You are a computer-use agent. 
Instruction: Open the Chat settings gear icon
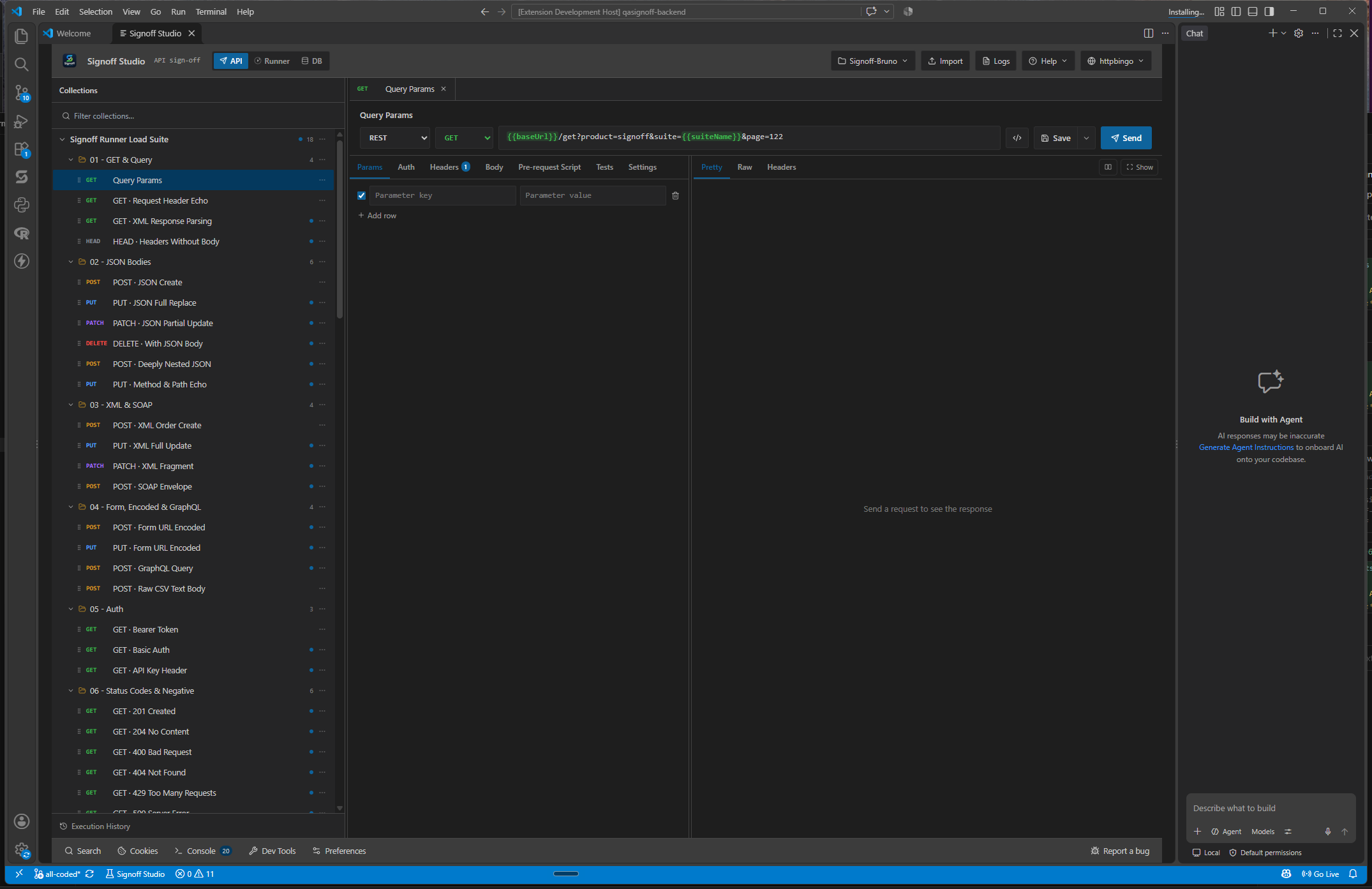1299,33
